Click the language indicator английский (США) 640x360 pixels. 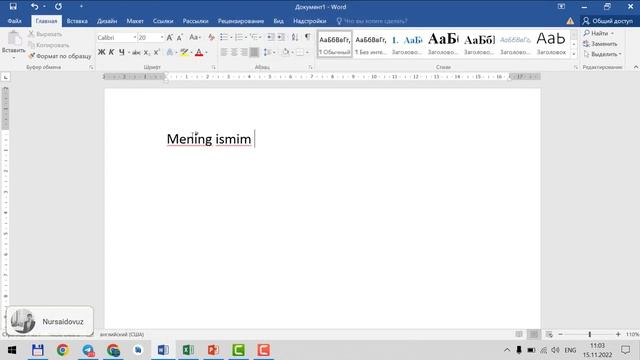tap(122, 334)
